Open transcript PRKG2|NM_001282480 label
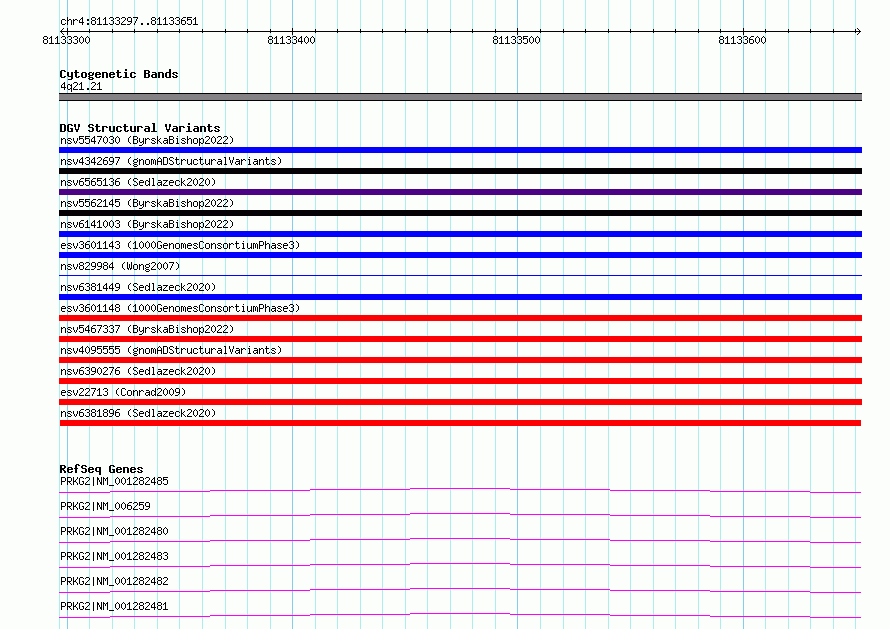The image size is (890, 629). coord(114,531)
